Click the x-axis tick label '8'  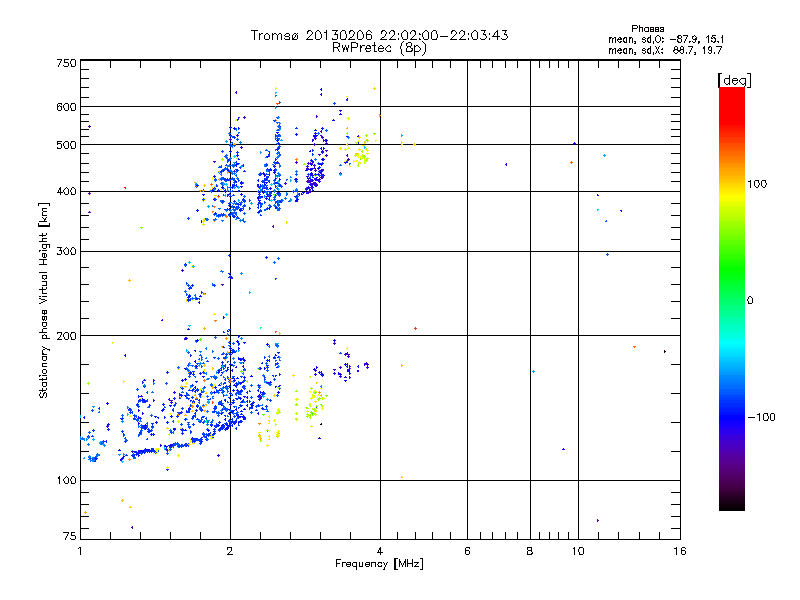pos(530,551)
